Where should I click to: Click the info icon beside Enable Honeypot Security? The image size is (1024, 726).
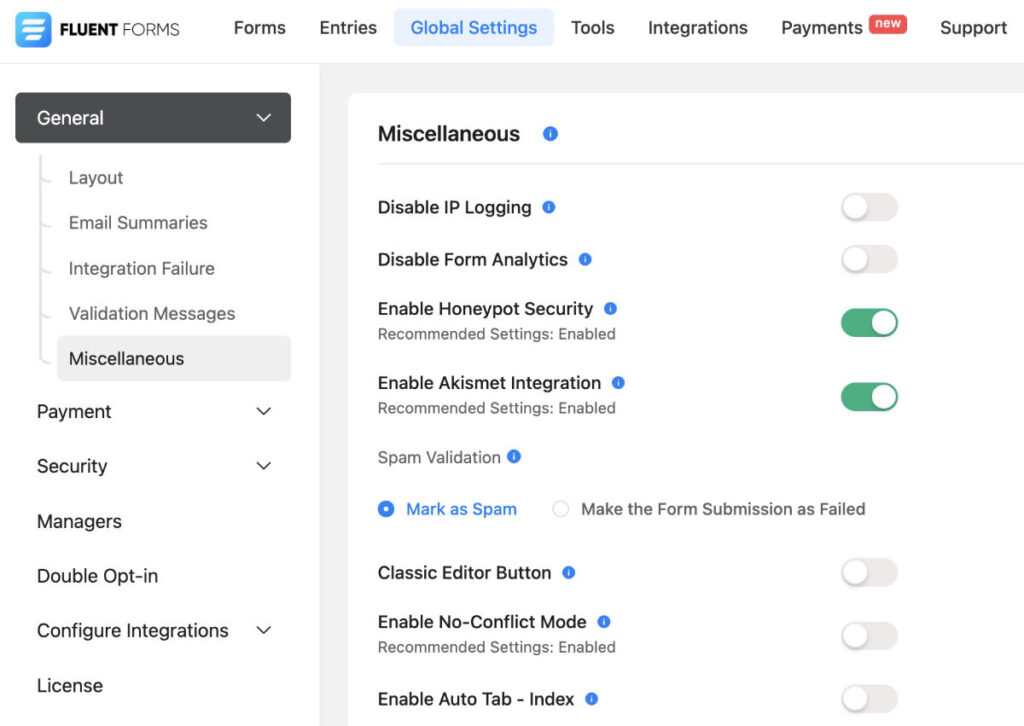coord(609,307)
